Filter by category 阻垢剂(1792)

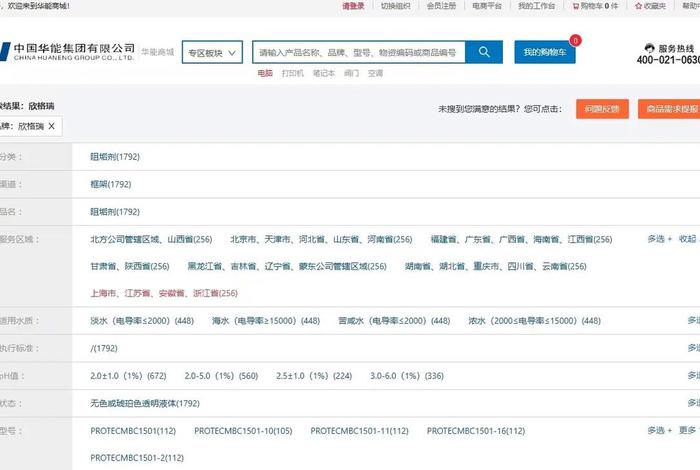(115, 157)
